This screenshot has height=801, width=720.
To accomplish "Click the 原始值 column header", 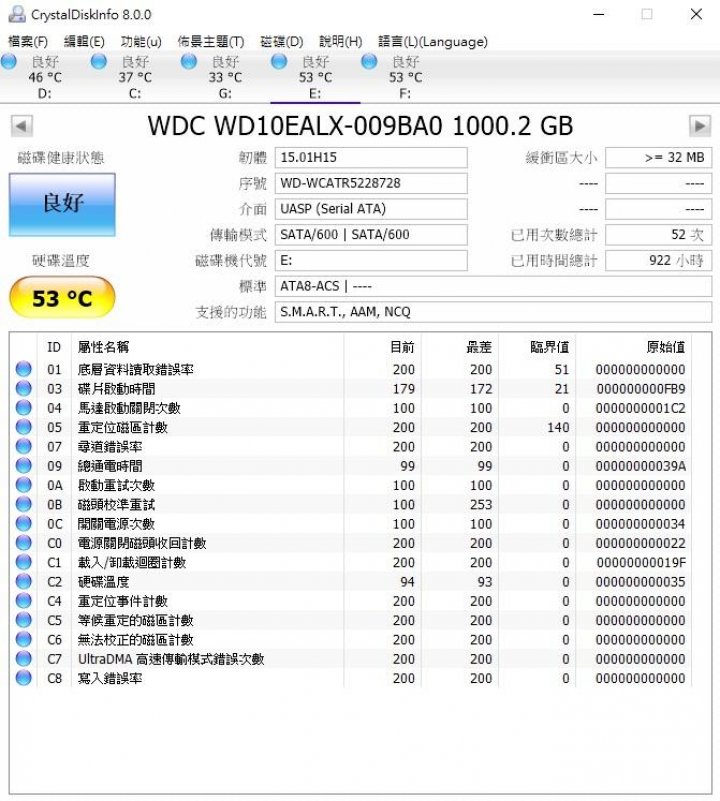I will 665,347.
